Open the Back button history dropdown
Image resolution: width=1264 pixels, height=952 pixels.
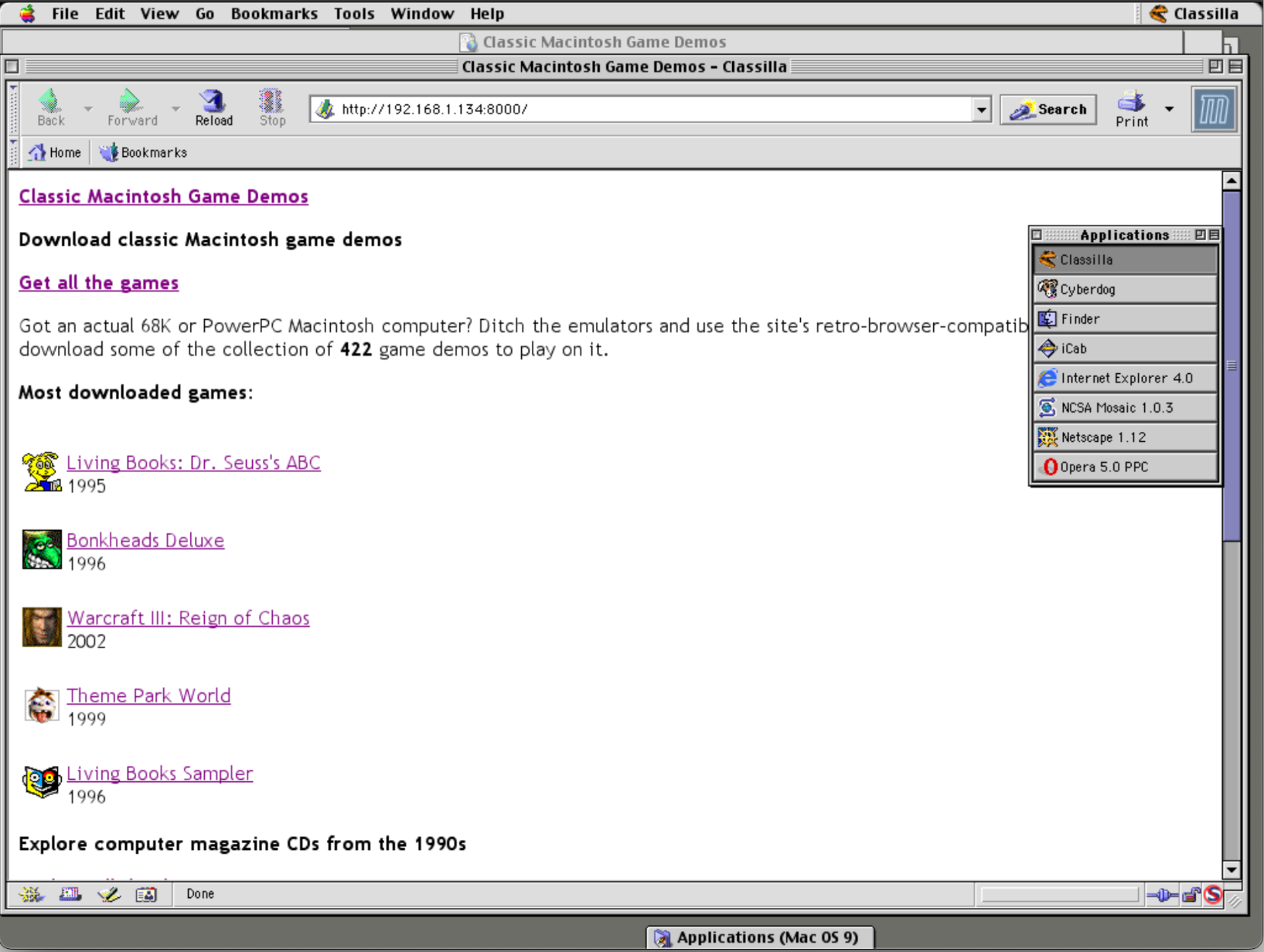(x=88, y=109)
